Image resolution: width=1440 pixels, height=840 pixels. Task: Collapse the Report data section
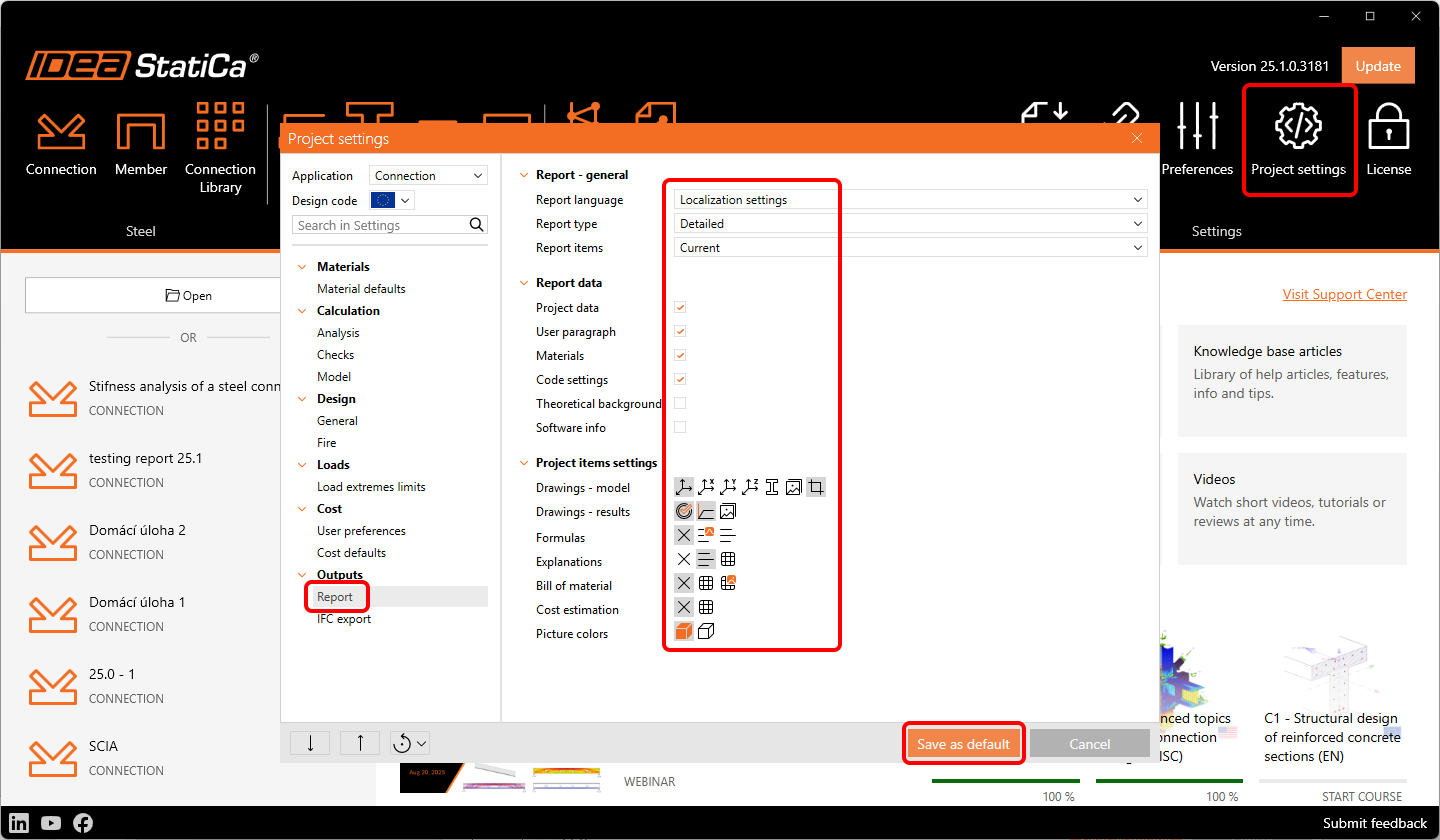click(x=523, y=283)
